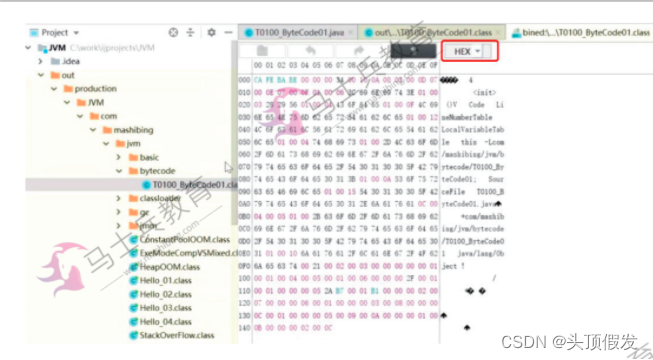The image size is (653, 360).
Task: Select Hello_01.class file
Action: 165,280
